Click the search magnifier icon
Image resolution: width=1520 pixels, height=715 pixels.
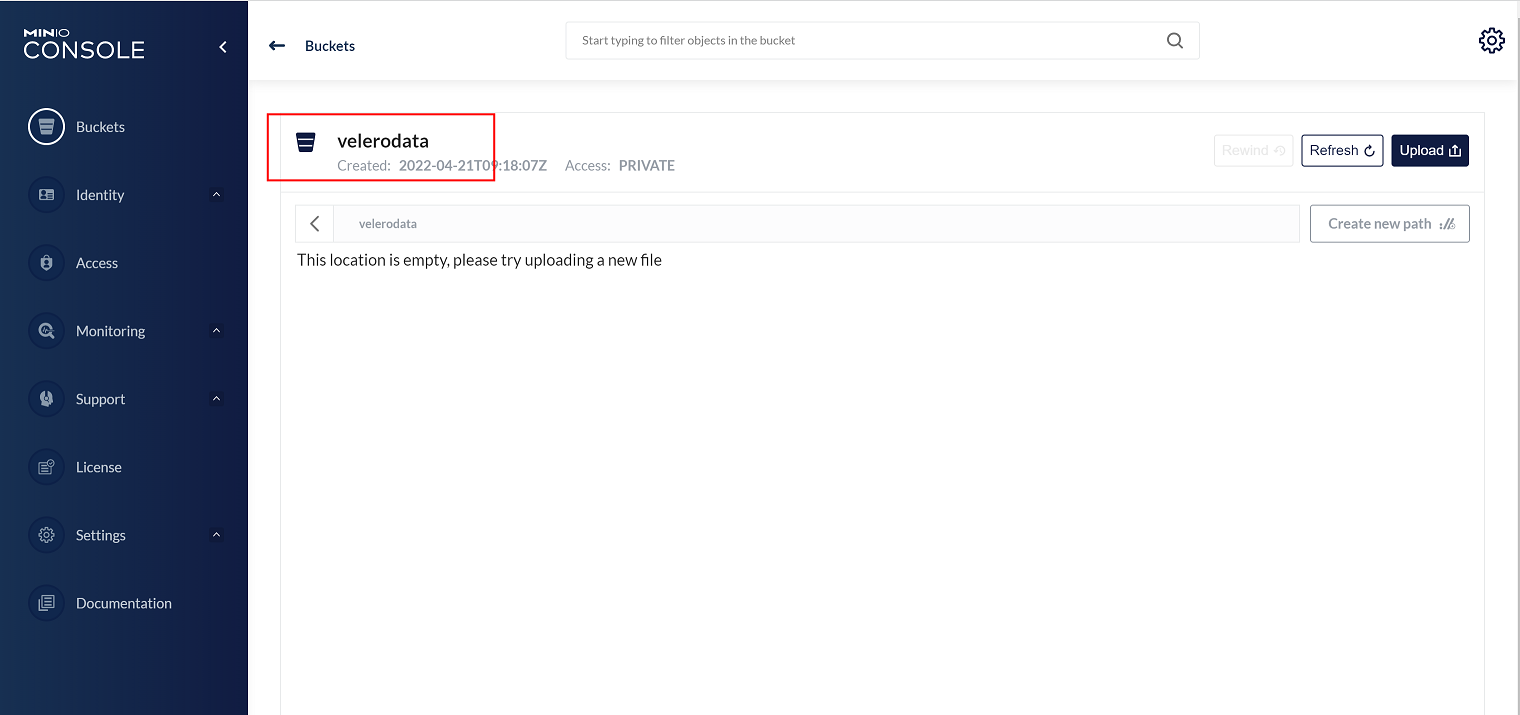click(1174, 41)
